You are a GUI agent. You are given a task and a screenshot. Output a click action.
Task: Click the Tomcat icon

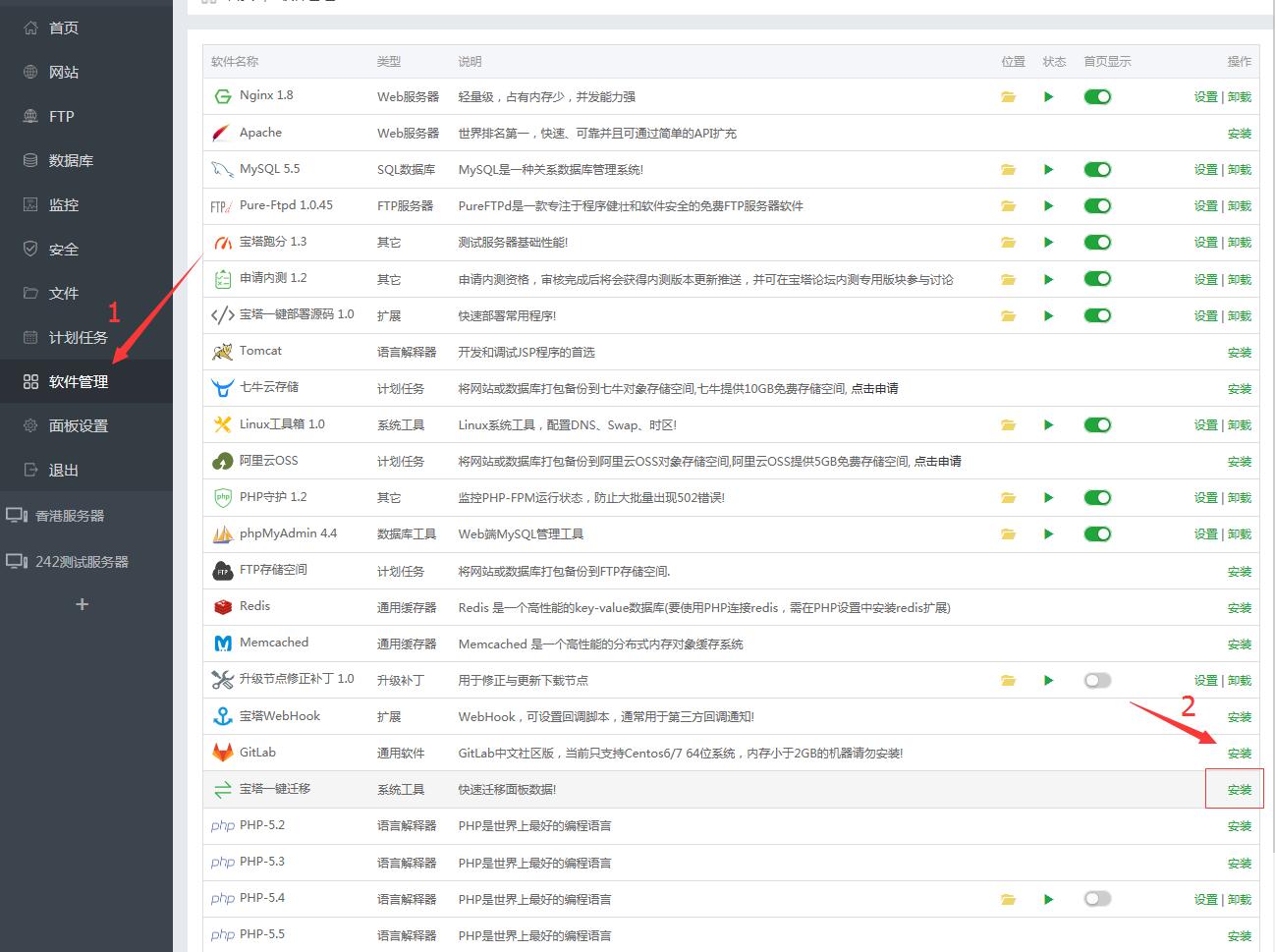click(222, 351)
